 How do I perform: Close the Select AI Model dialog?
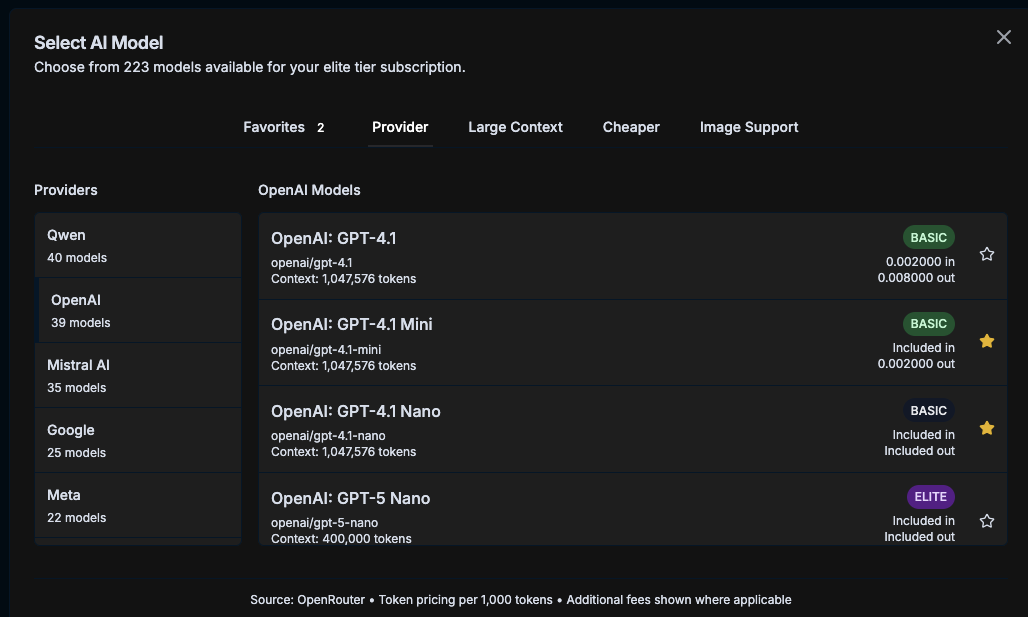[1004, 37]
